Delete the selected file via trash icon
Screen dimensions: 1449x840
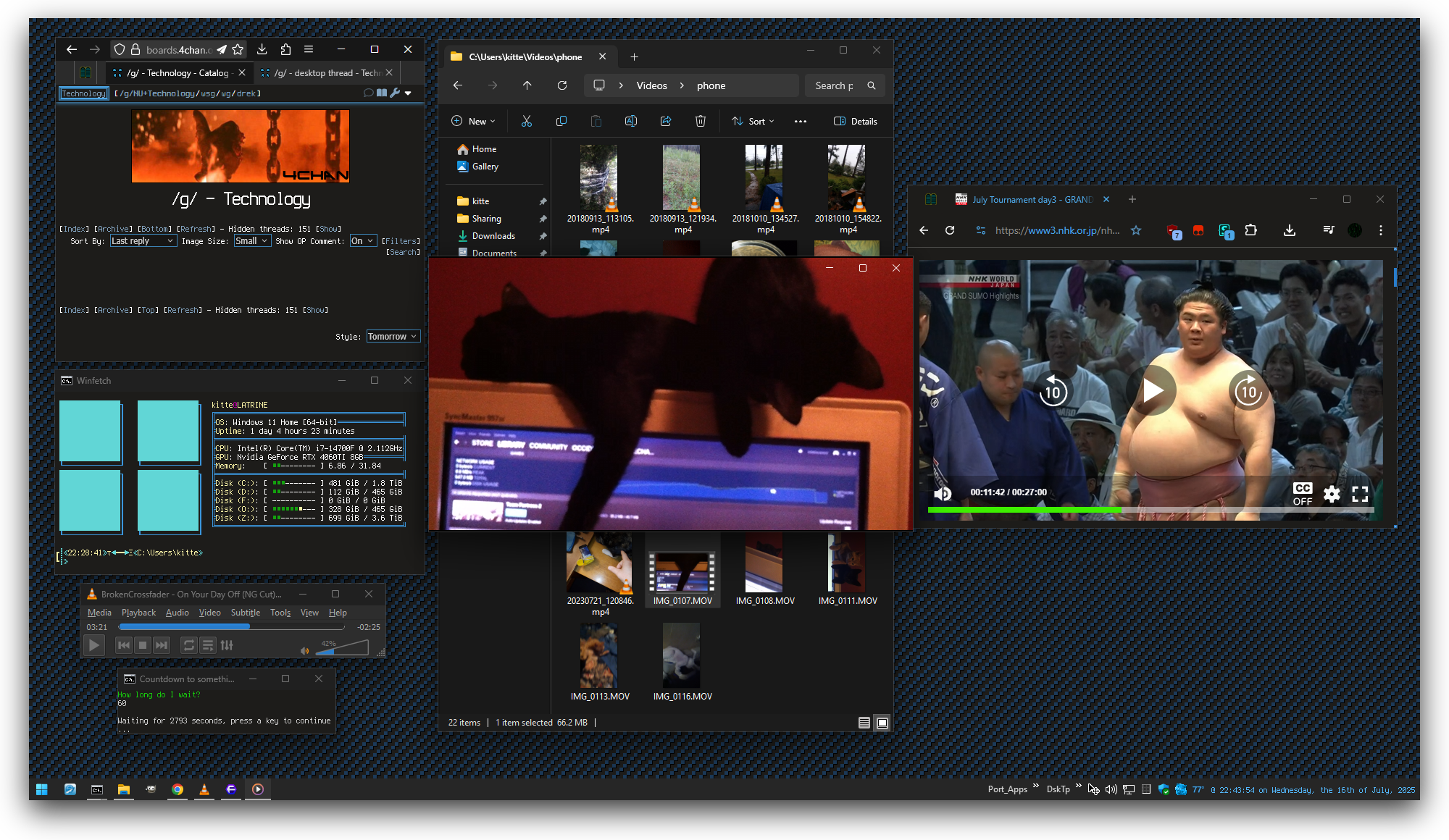(x=700, y=121)
